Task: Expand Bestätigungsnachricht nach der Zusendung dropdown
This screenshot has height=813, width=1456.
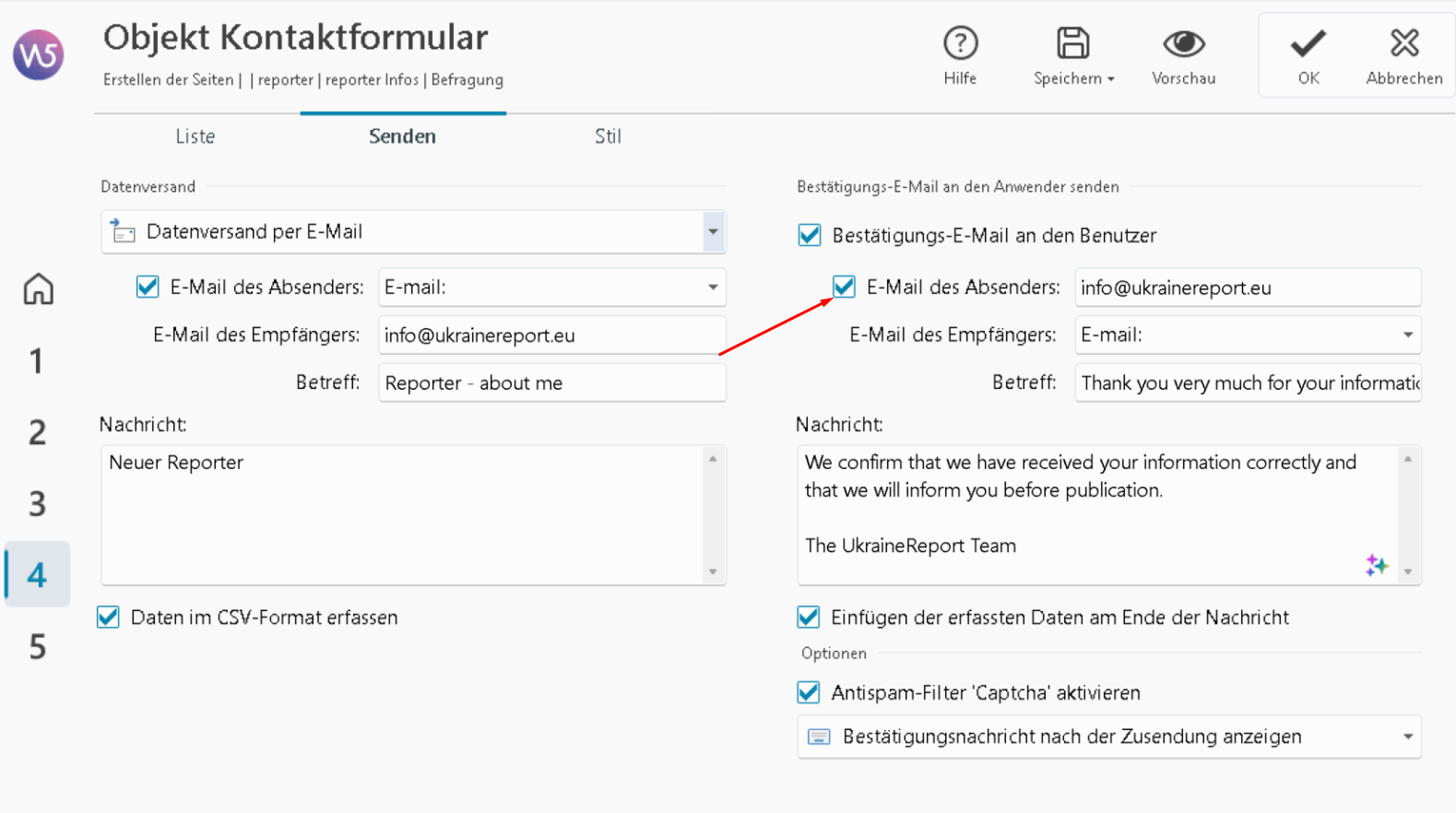Action: [x=1407, y=736]
